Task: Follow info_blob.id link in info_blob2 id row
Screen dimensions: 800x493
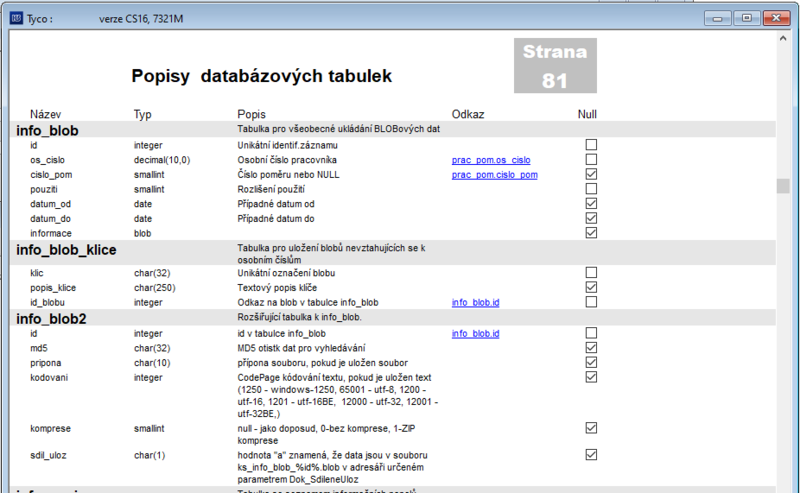Action: [476, 333]
